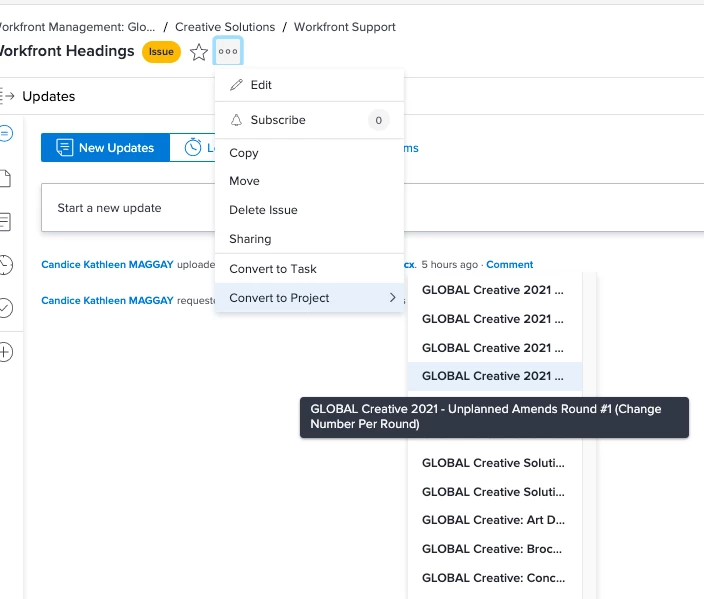Select second GLOBAL Creative Soluti... template
The width and height of the screenshot is (704, 599).
[x=495, y=492]
